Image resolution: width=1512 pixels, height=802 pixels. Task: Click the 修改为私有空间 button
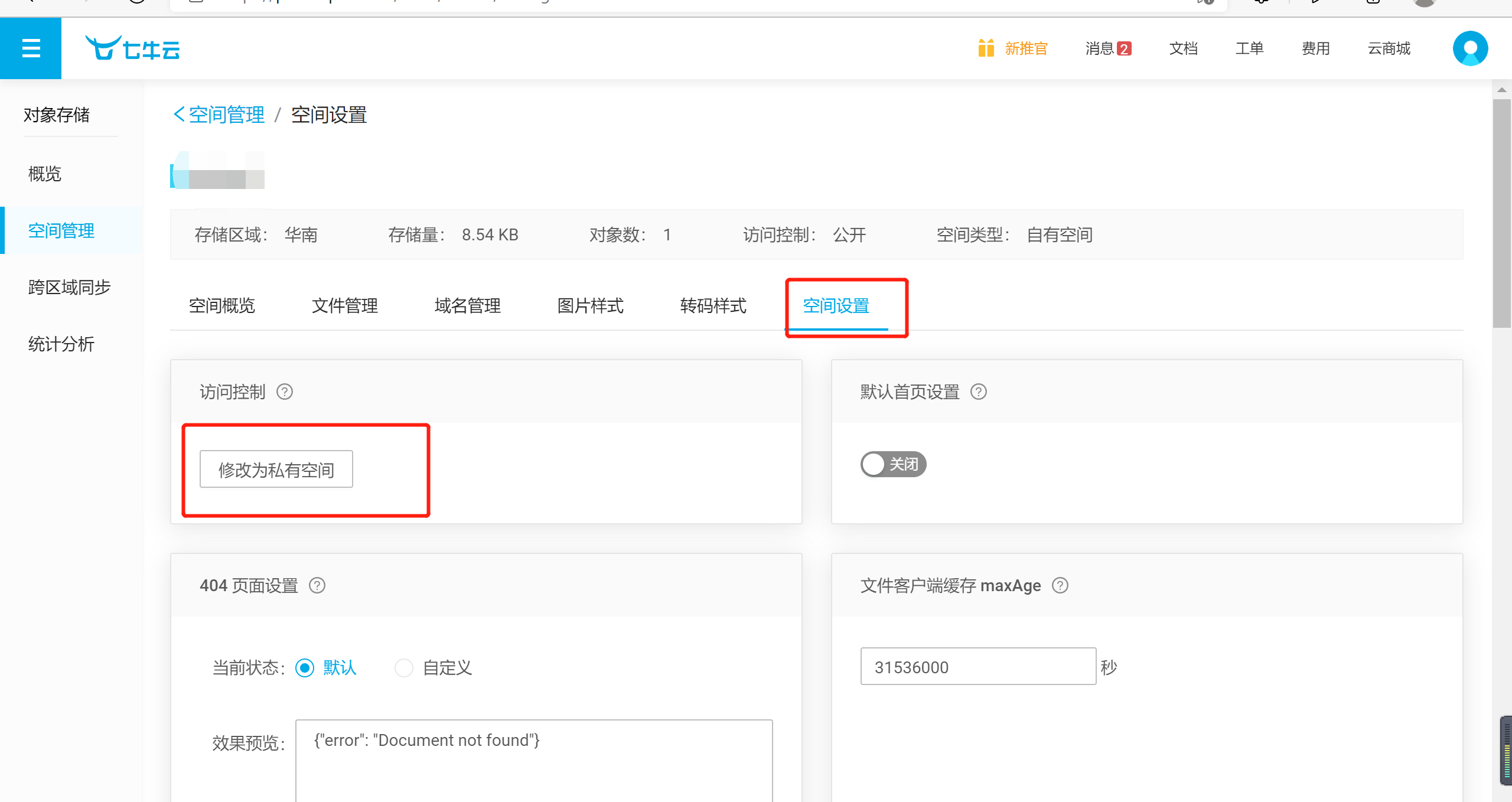[276, 470]
